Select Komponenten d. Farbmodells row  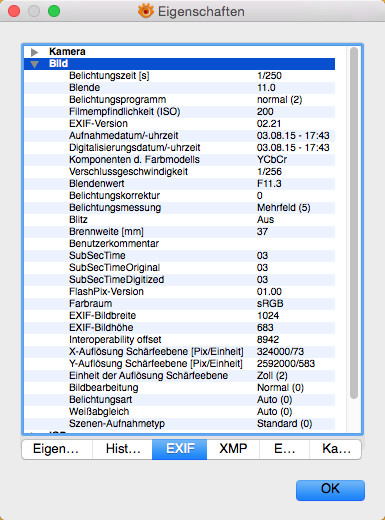(179, 160)
